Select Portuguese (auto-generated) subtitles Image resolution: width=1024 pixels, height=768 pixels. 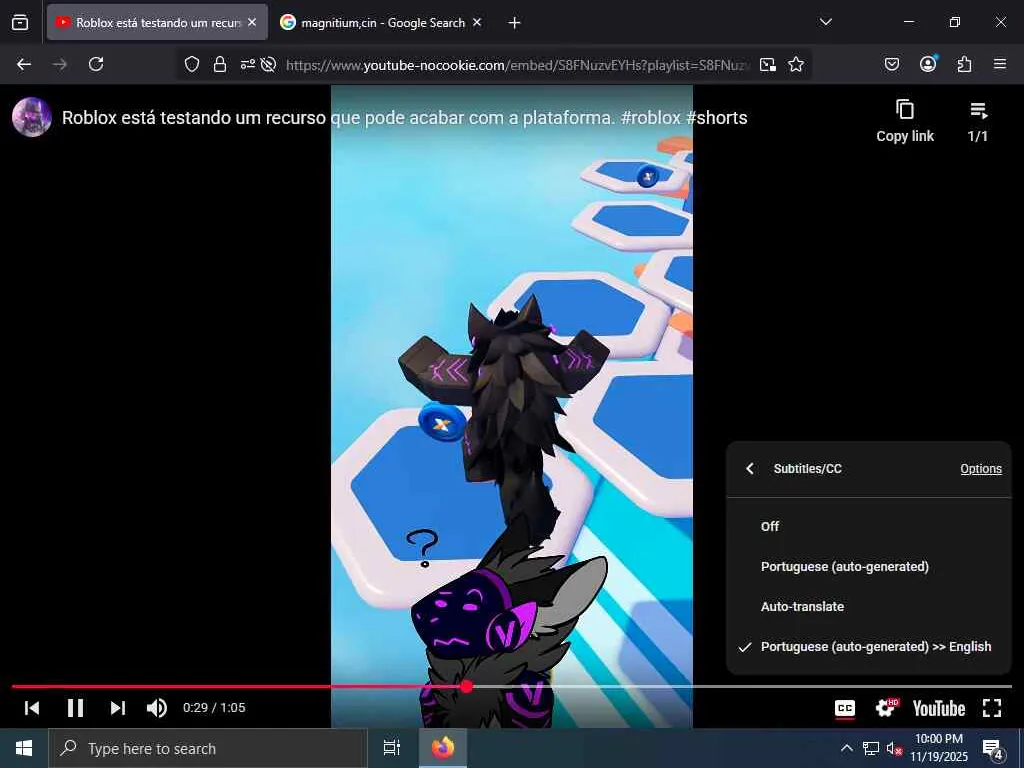(869, 566)
